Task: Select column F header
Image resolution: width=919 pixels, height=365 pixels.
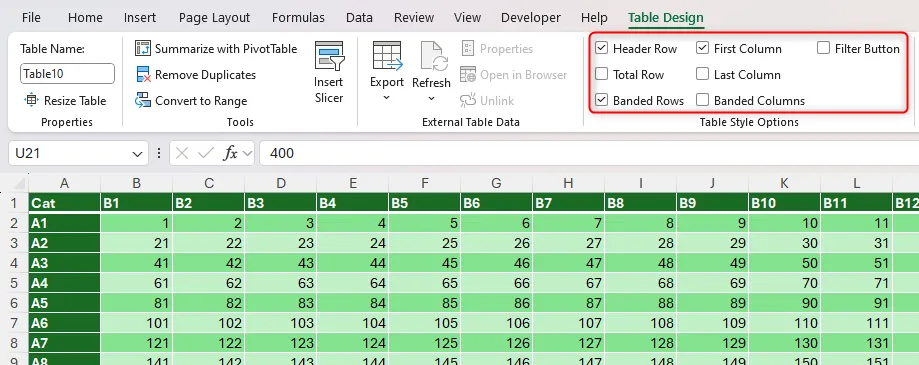Action: click(x=424, y=183)
